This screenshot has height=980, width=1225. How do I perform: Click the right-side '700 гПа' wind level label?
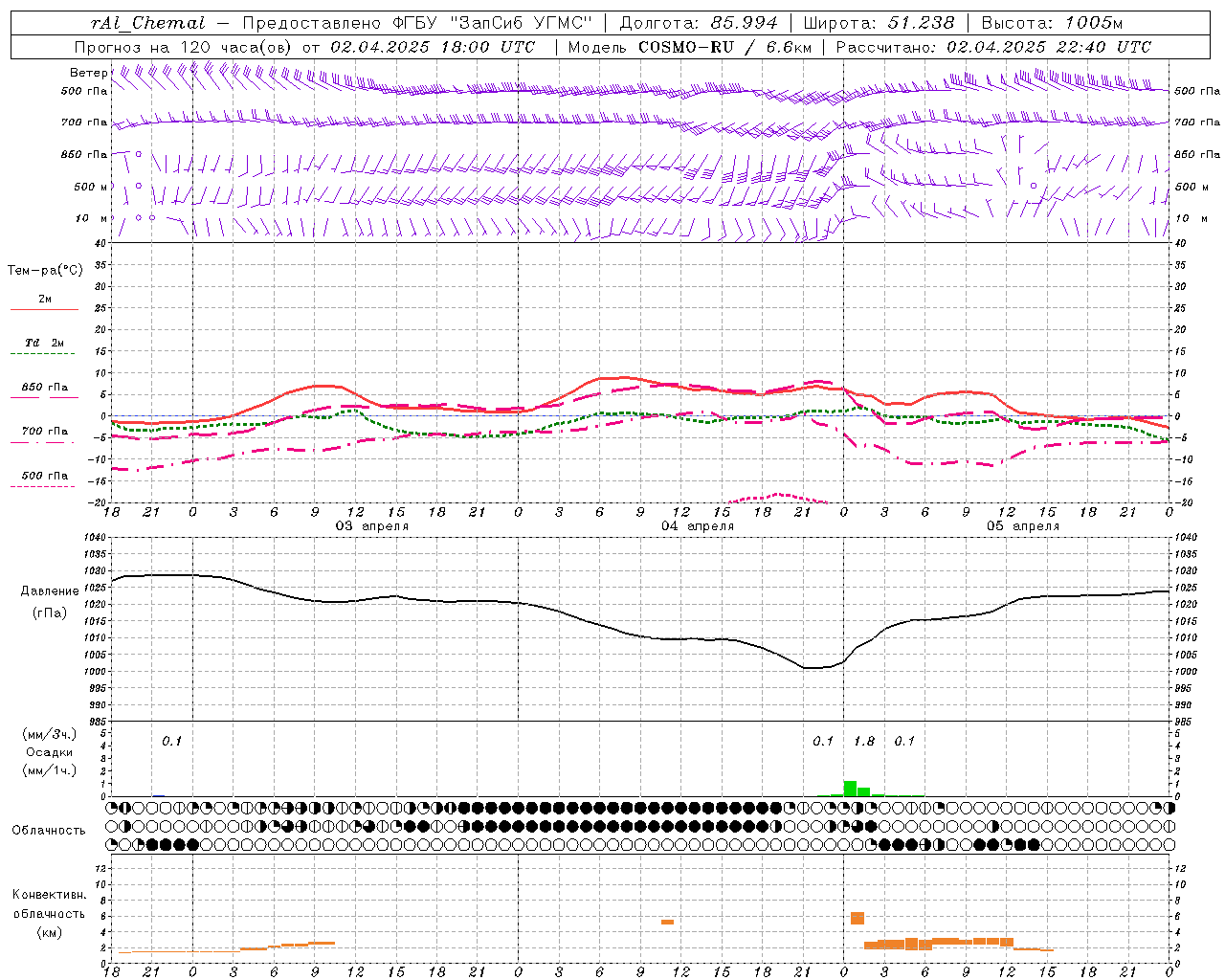coord(1197,122)
